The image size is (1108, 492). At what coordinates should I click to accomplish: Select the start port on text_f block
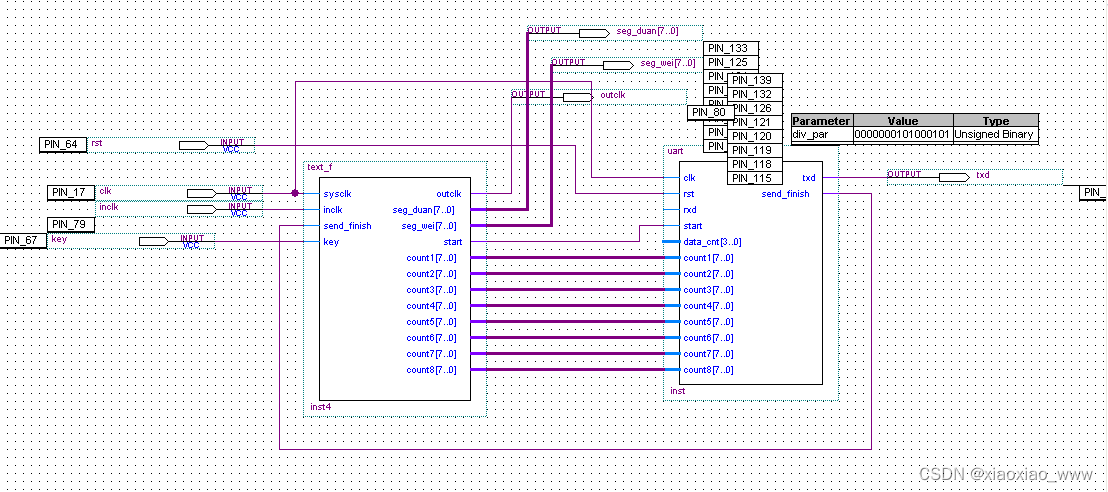(453, 242)
